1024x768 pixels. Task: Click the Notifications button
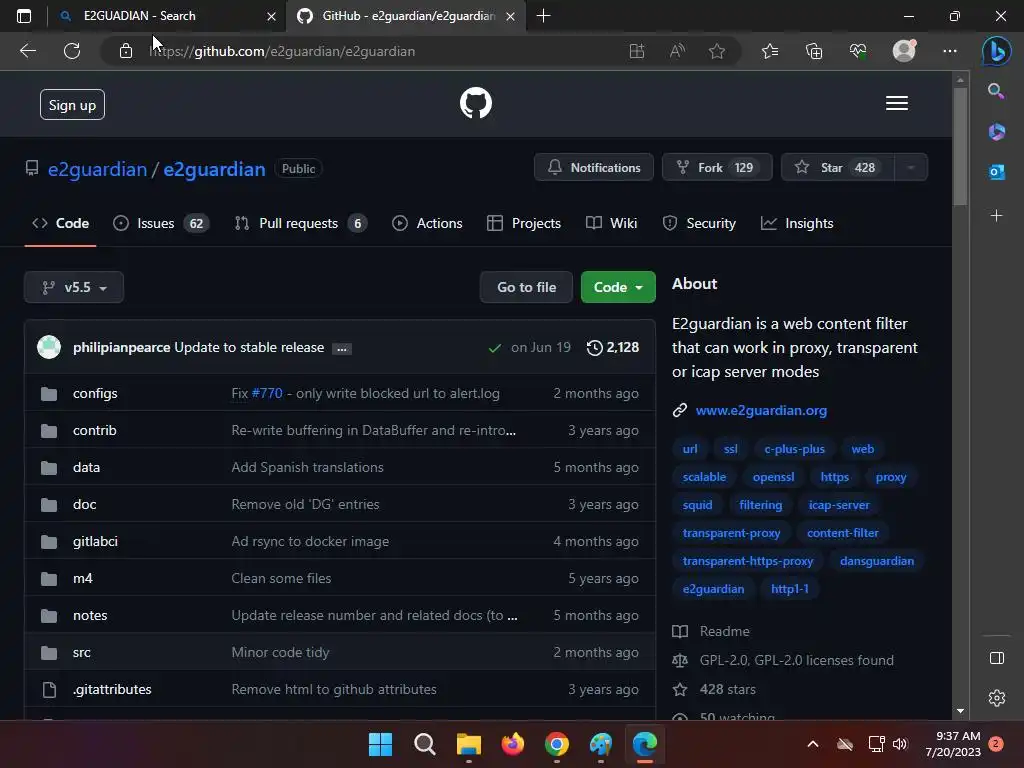(x=594, y=168)
